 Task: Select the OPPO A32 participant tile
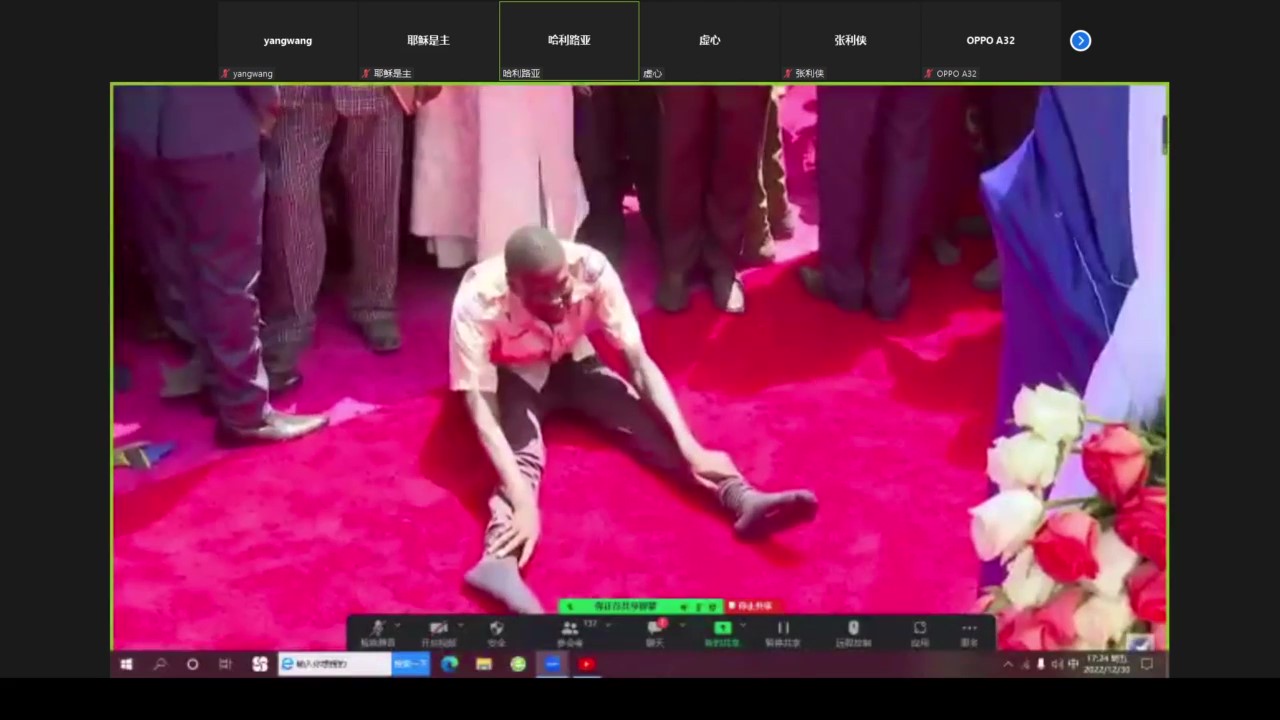tap(990, 41)
